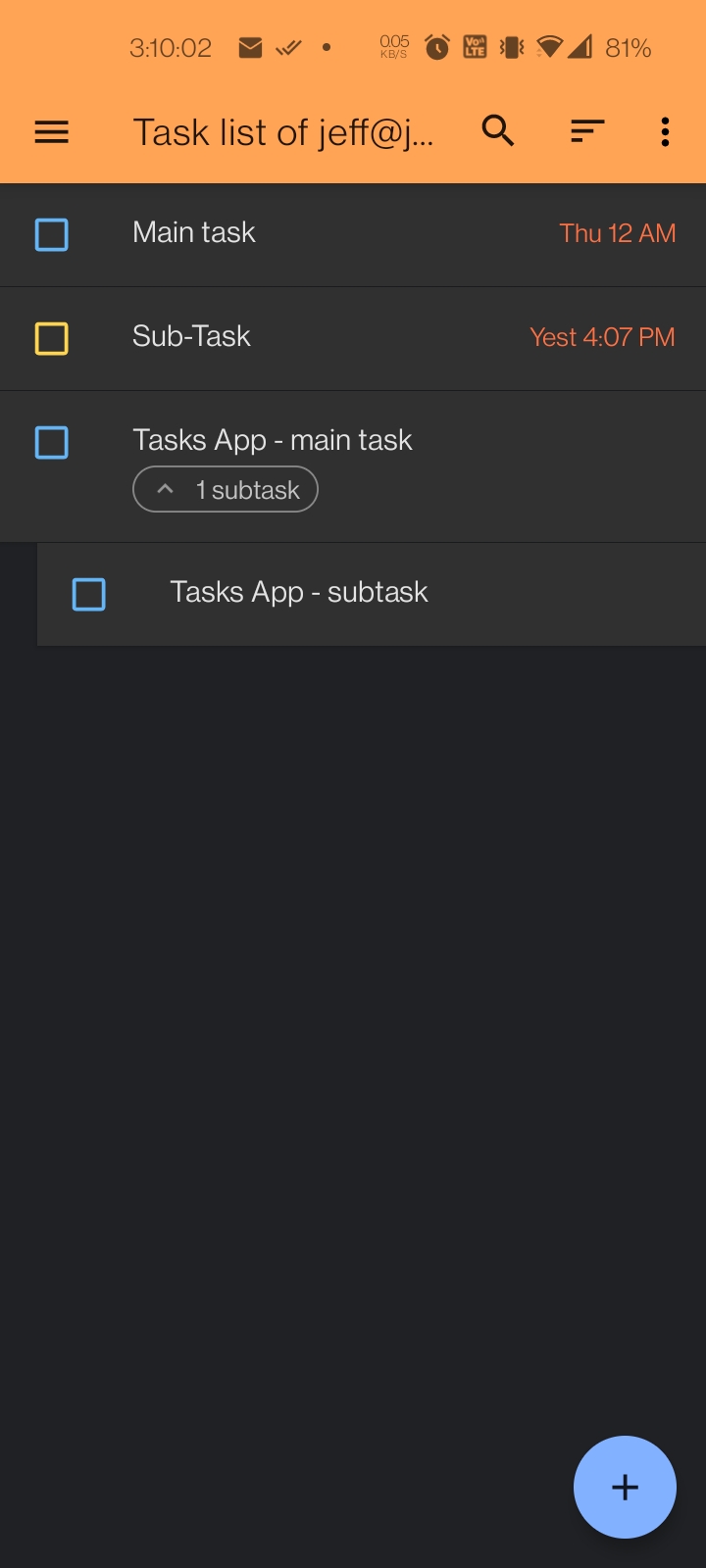Complete the Tasks App - subtask checkbox
706x1568 pixels.
88,594
